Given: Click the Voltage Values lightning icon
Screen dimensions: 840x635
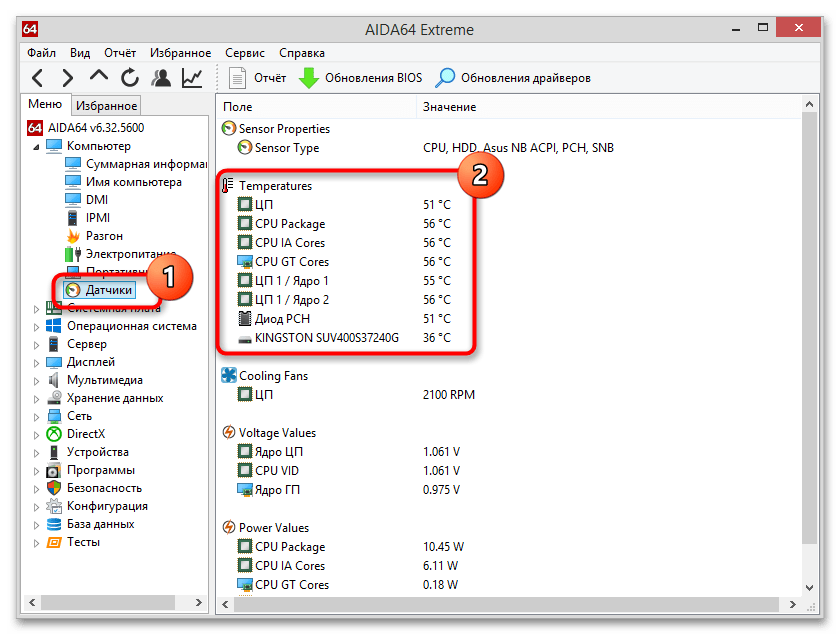Looking at the screenshot, I should click(229, 432).
